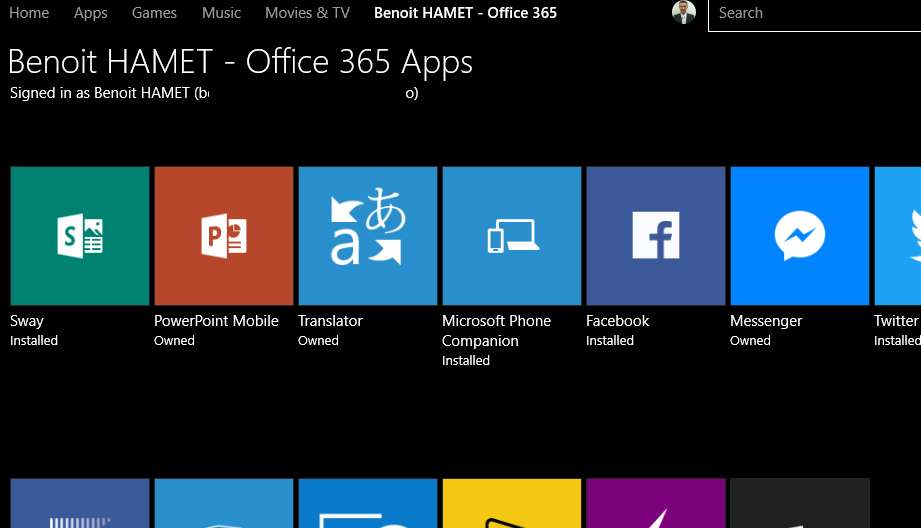This screenshot has width=921, height=528.
Task: Open the yellow app tile in second row
Action: (x=512, y=503)
